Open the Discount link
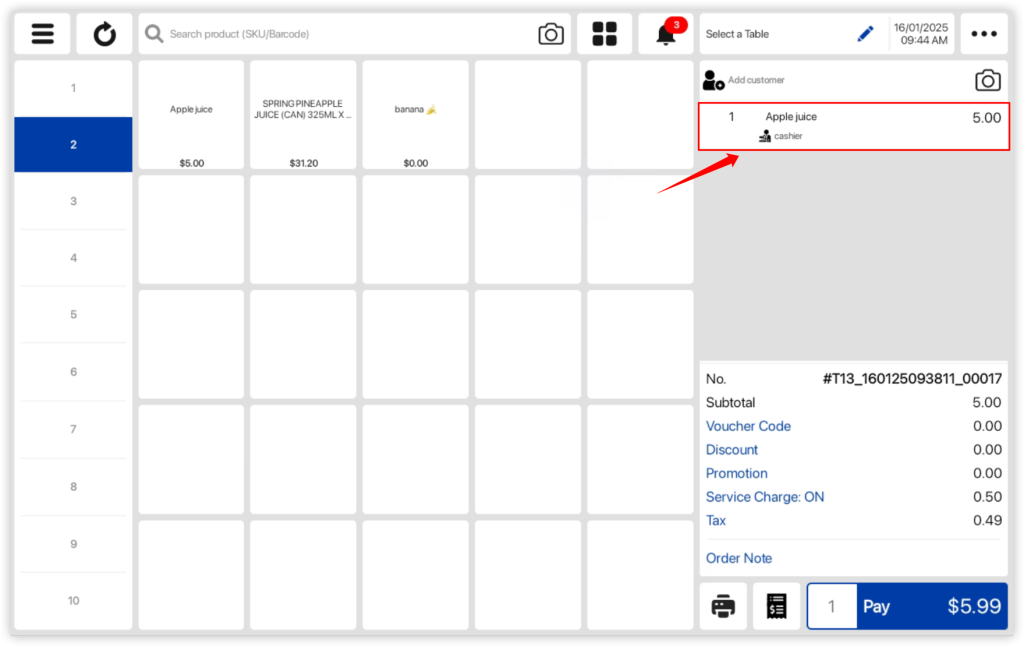Image resolution: width=1024 pixels, height=650 pixels. [732, 450]
